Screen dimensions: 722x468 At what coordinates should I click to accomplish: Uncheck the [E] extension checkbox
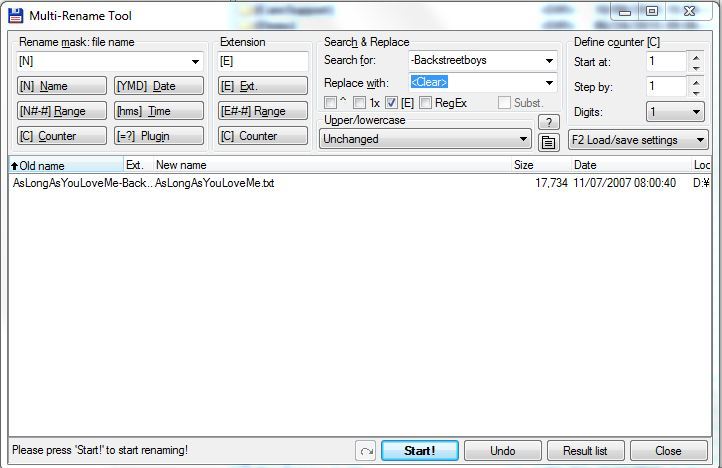pos(392,103)
